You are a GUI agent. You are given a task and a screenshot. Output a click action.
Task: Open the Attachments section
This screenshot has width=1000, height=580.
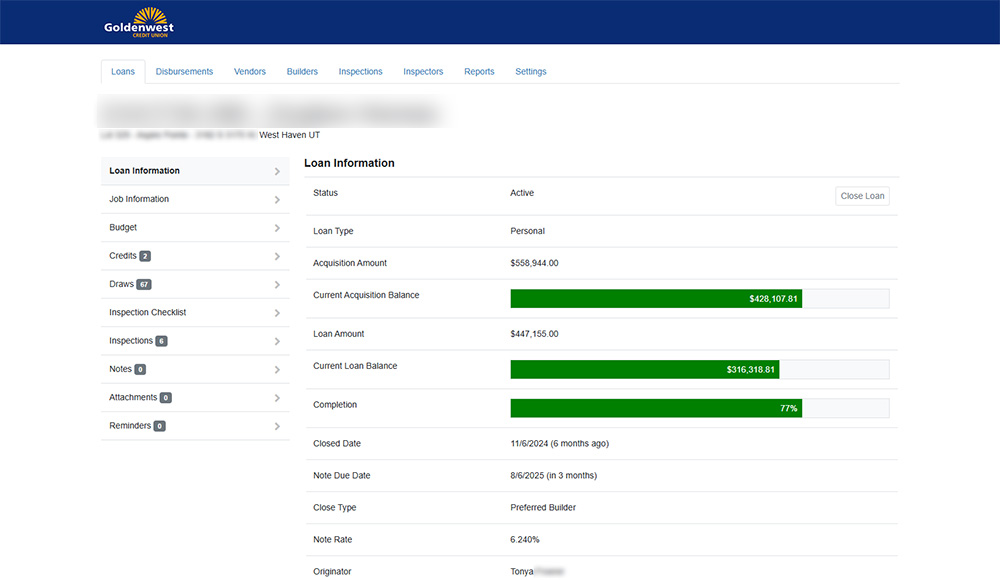195,397
